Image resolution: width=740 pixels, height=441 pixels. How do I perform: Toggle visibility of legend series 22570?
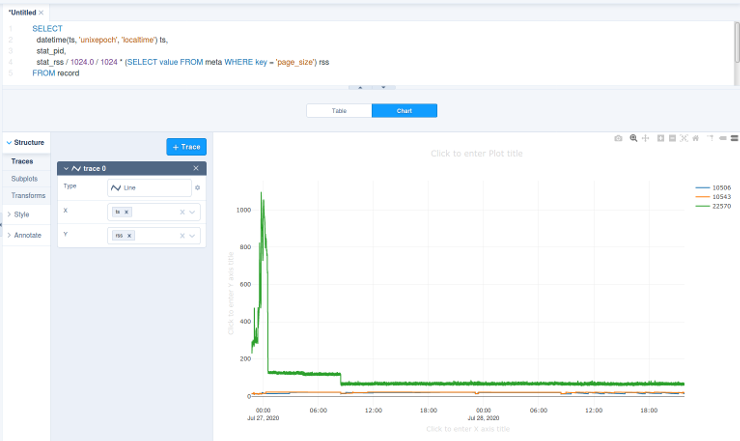pyautogui.click(x=720, y=206)
